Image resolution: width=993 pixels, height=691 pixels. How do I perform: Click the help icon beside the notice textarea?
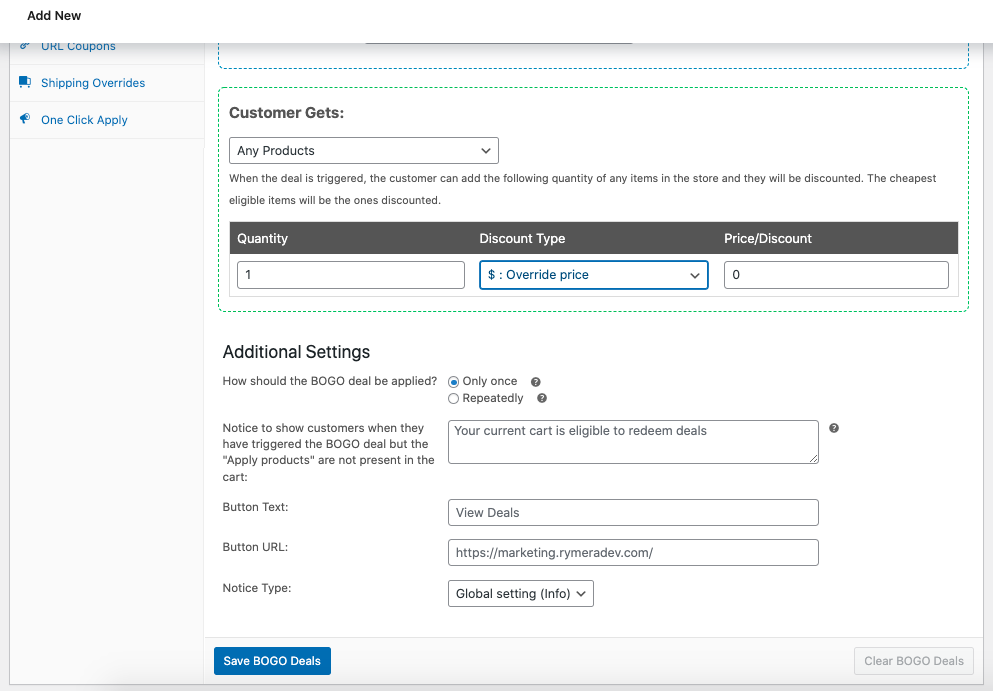[x=834, y=428]
